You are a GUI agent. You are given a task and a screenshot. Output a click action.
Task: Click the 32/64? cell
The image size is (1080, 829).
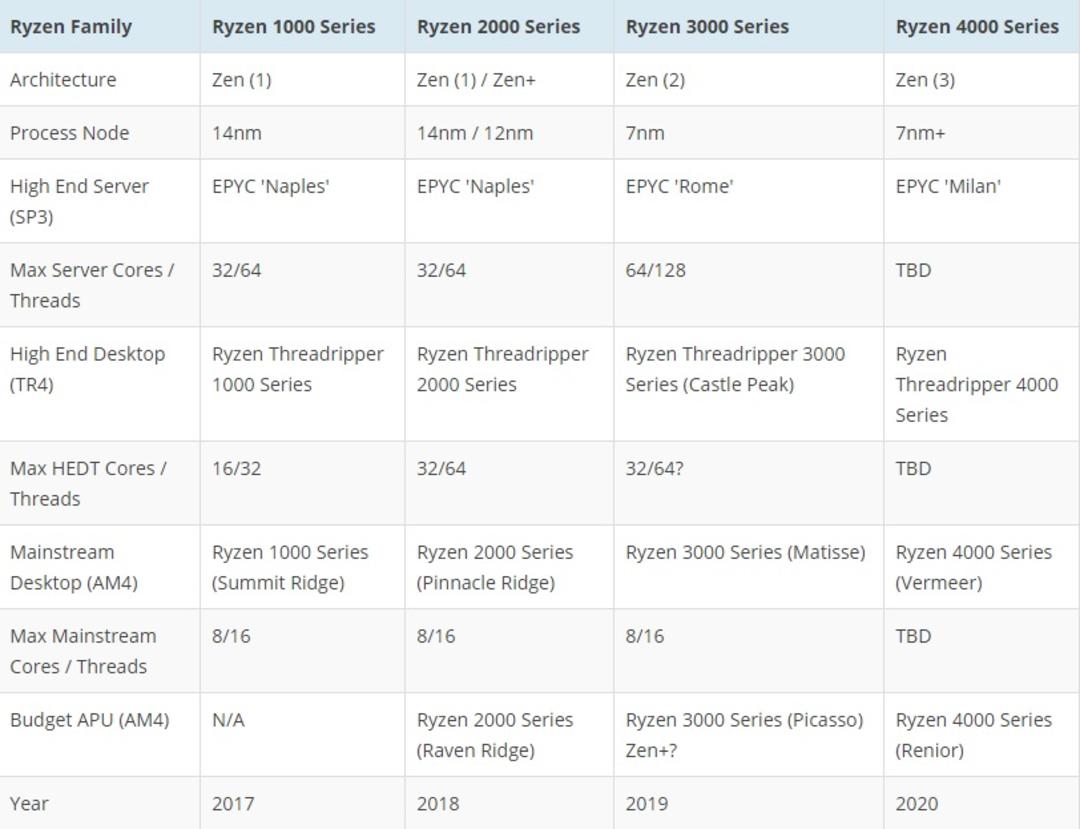tap(748, 483)
